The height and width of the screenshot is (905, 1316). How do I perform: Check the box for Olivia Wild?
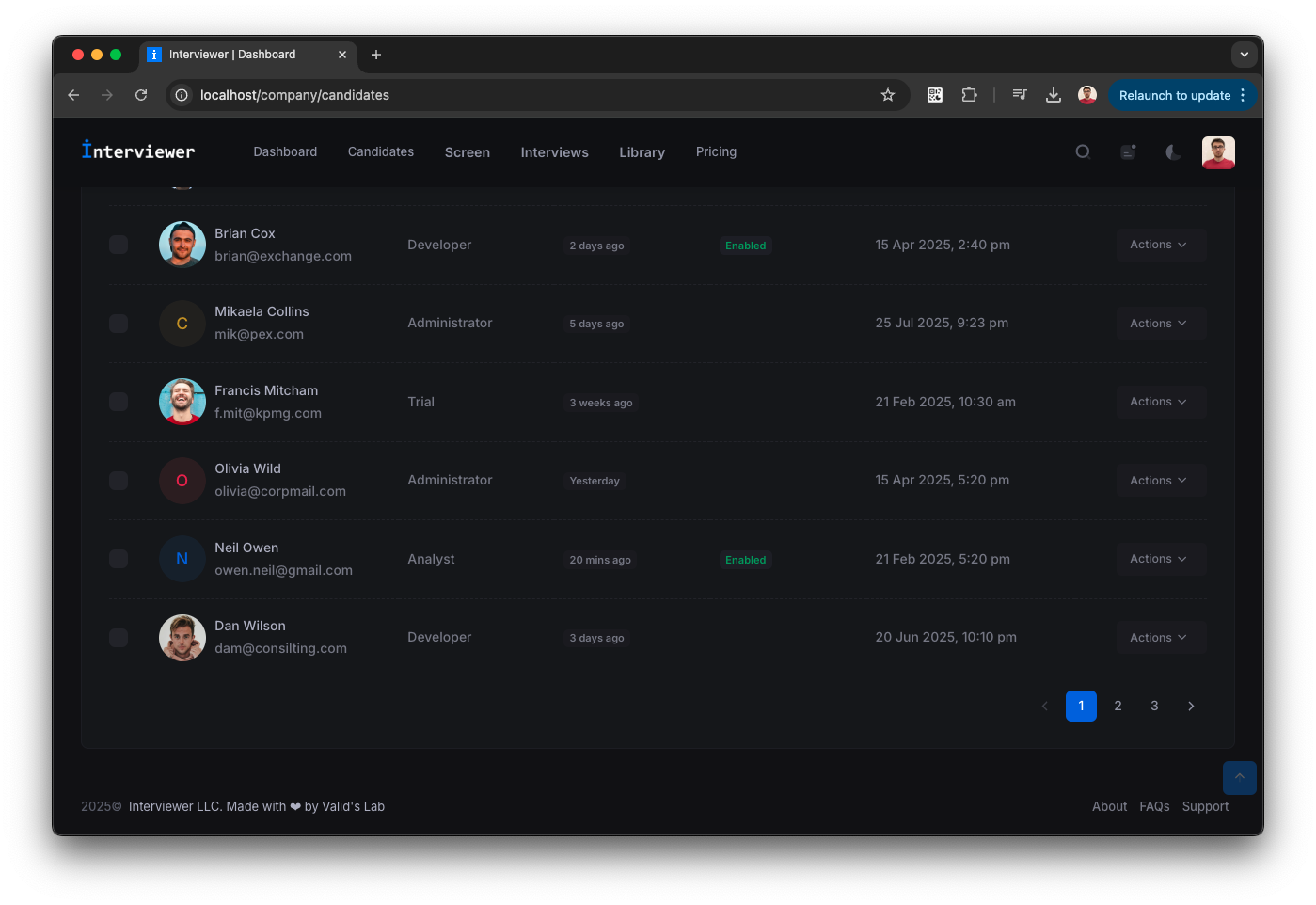[x=119, y=481]
